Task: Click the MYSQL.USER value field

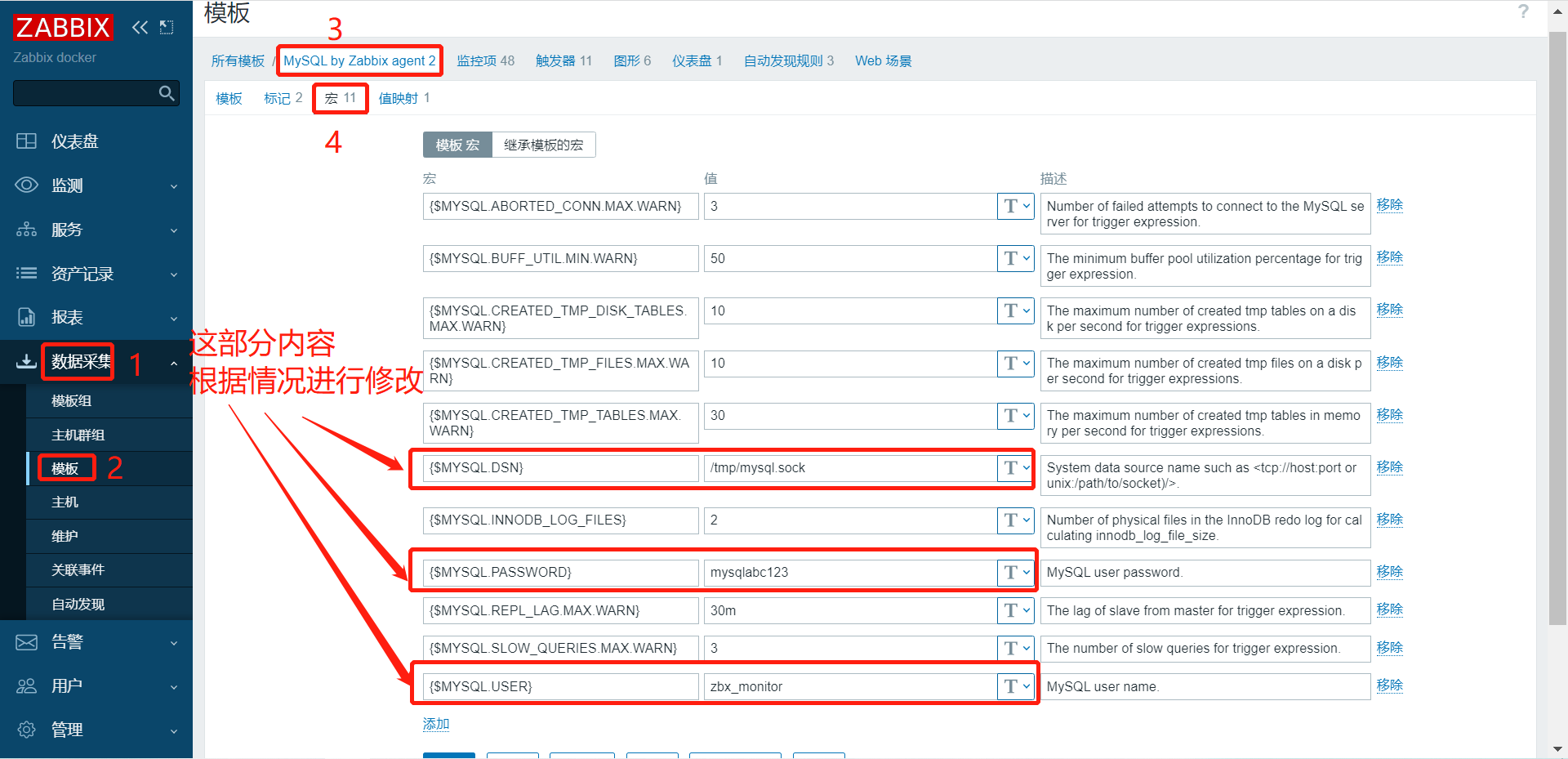Action: (850, 687)
